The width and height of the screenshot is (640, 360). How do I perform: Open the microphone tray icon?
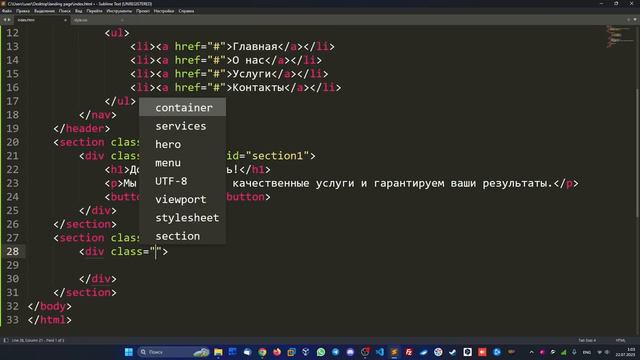point(574,352)
